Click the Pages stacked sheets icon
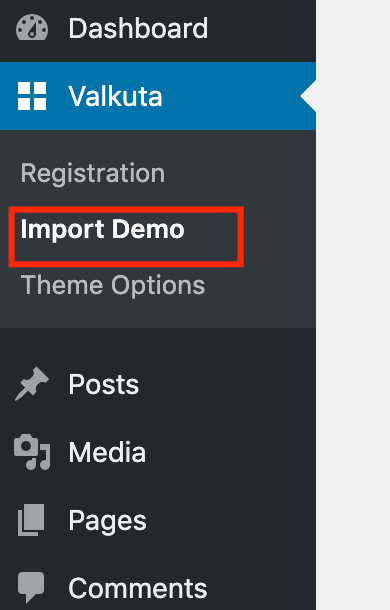The width and height of the screenshot is (390, 610). (x=31, y=520)
